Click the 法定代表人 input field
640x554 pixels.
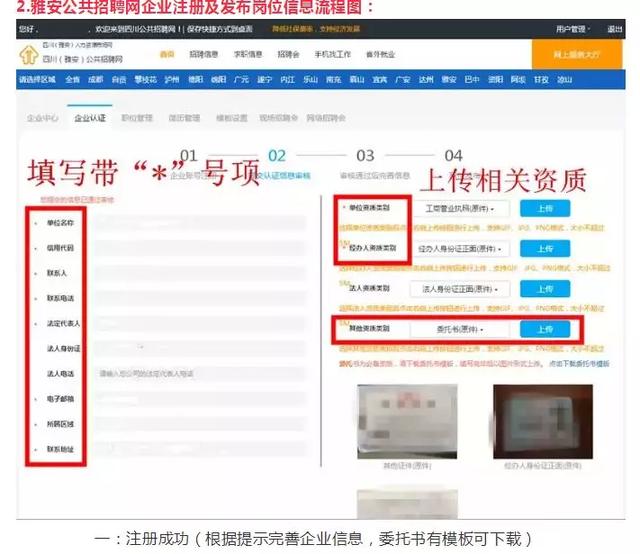pos(200,323)
